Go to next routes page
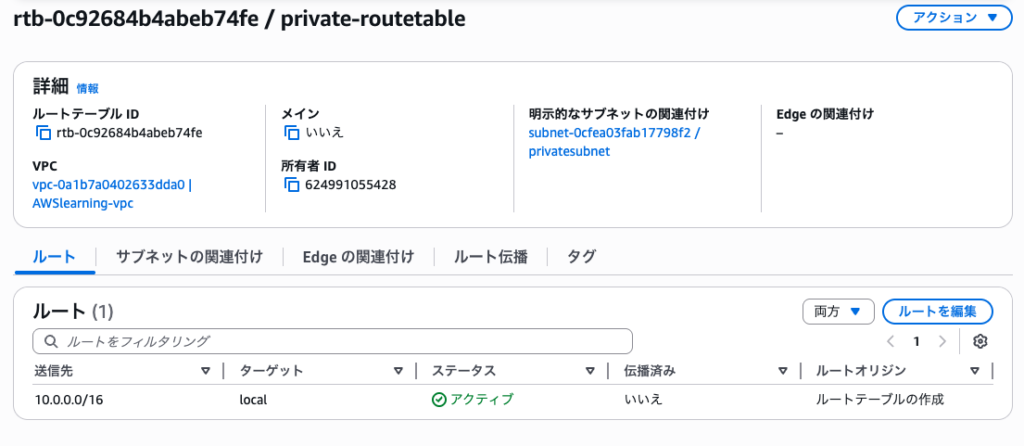1024x446 pixels. [x=942, y=341]
